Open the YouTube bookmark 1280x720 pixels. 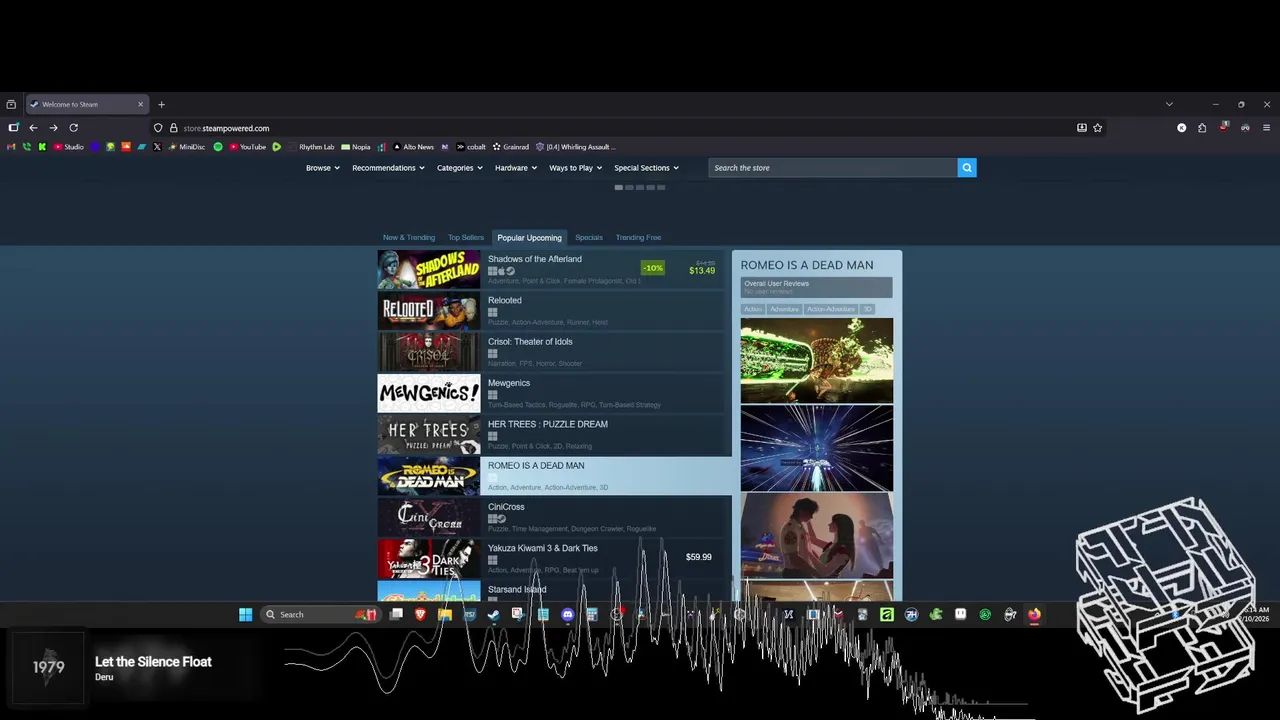coord(247,147)
